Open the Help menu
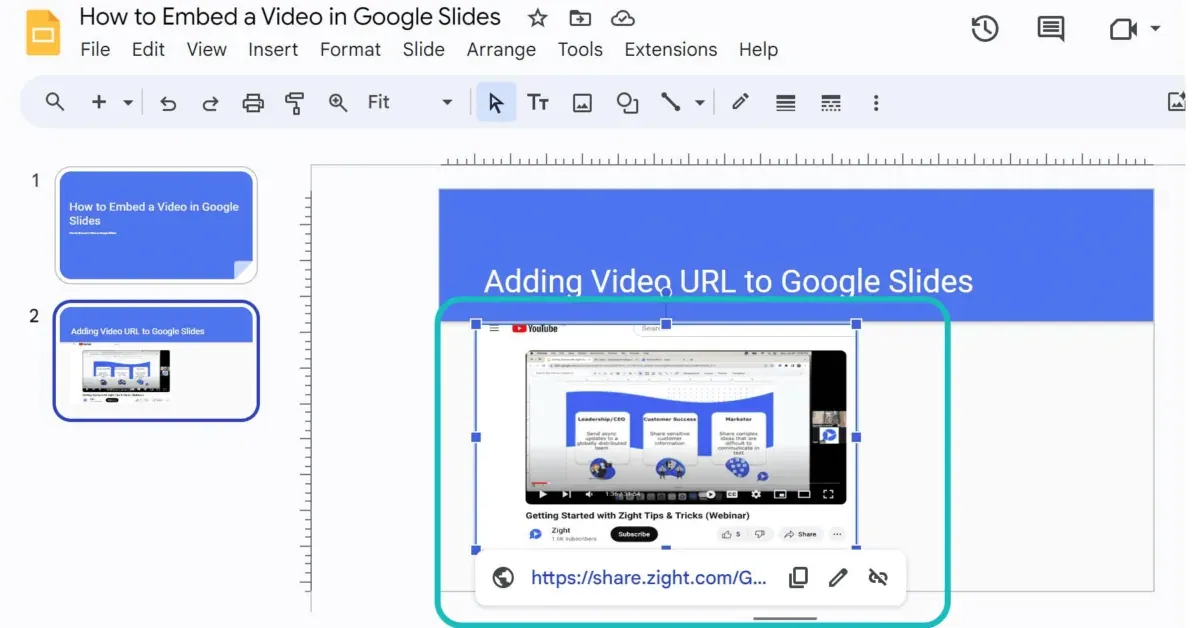The height and width of the screenshot is (628, 1200). 758,50
